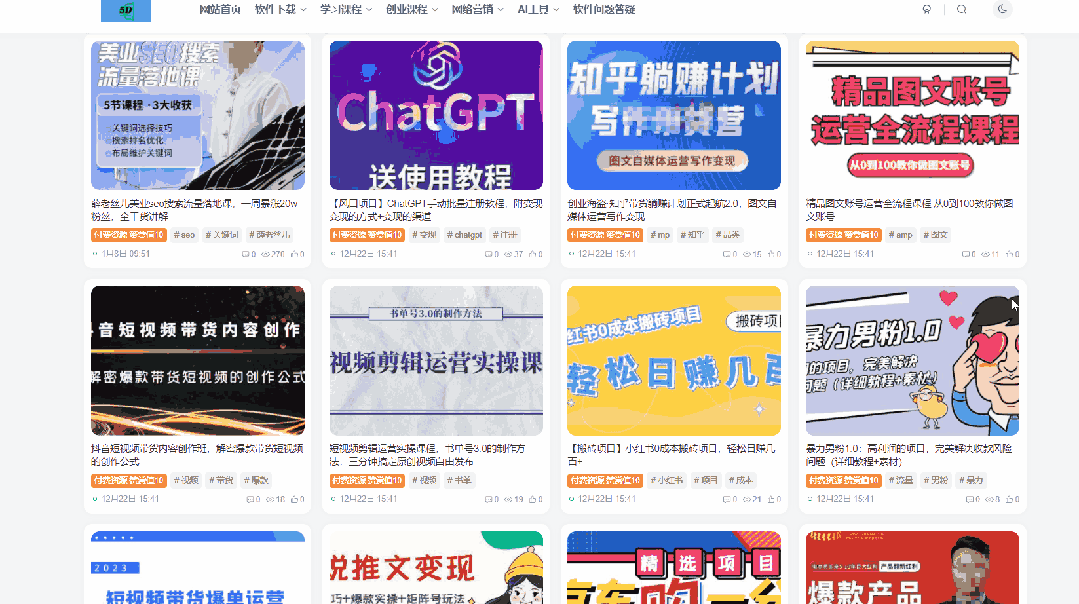Like the 视频剪辑运营 post thumbs-up icon
The height and width of the screenshot is (604, 1079).
(535, 499)
